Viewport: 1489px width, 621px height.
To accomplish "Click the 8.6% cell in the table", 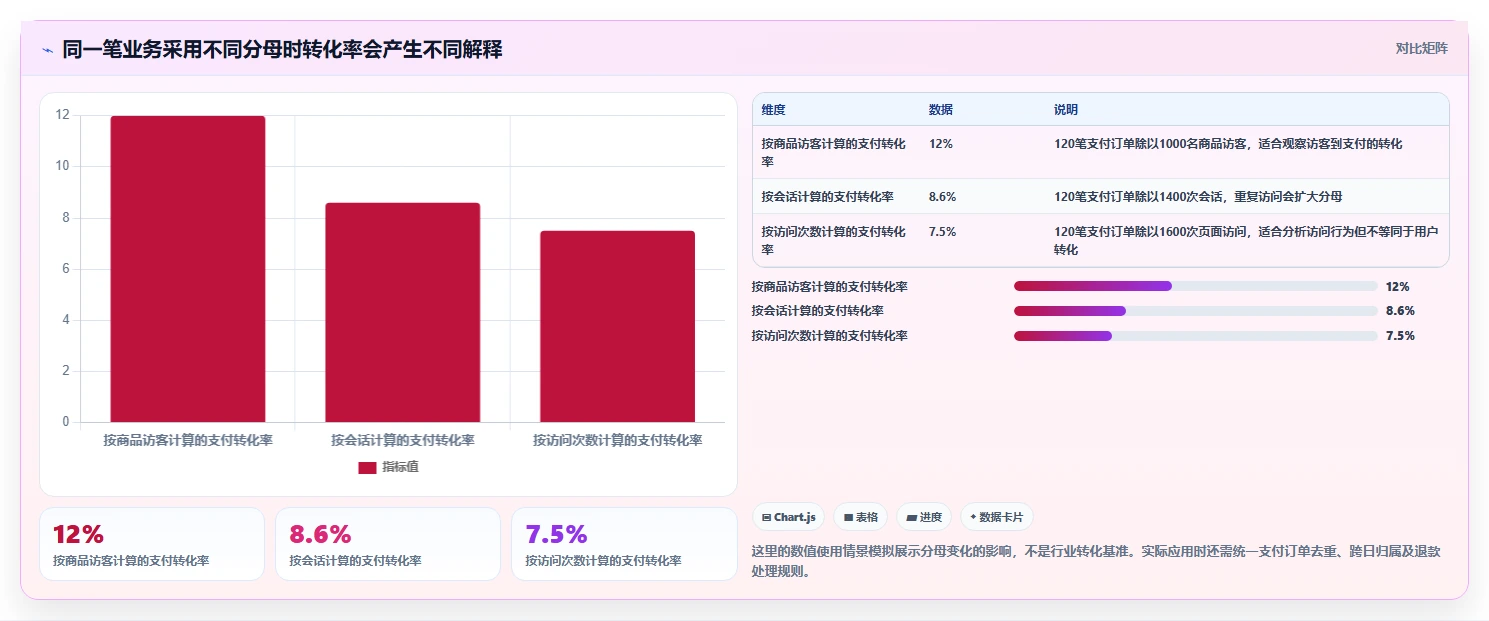I will pos(943,196).
